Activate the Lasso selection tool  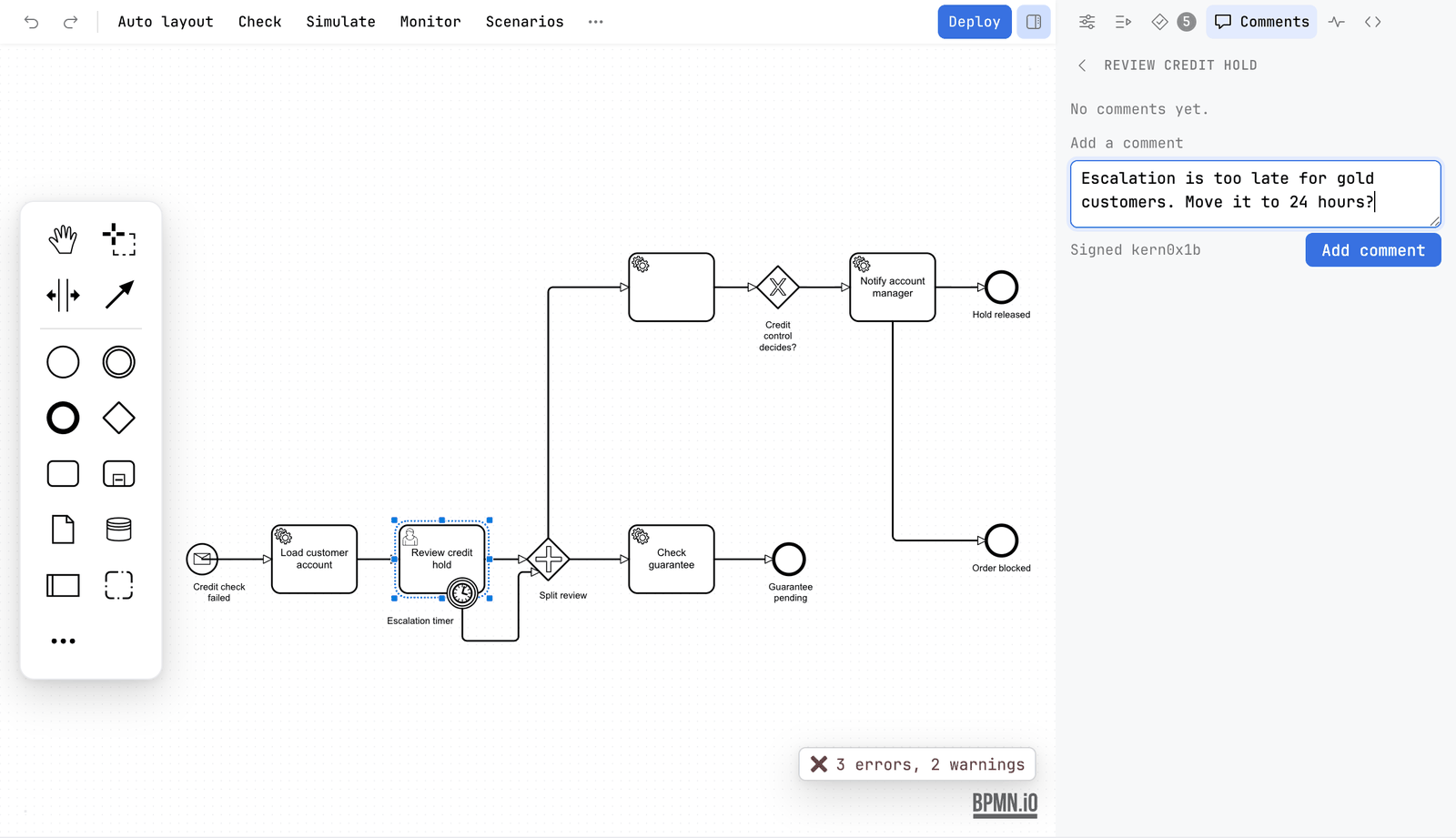(119, 239)
